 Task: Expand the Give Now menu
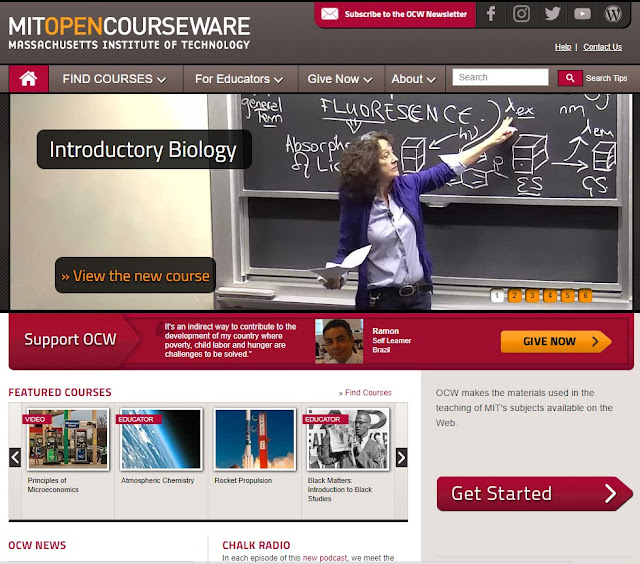coord(340,79)
